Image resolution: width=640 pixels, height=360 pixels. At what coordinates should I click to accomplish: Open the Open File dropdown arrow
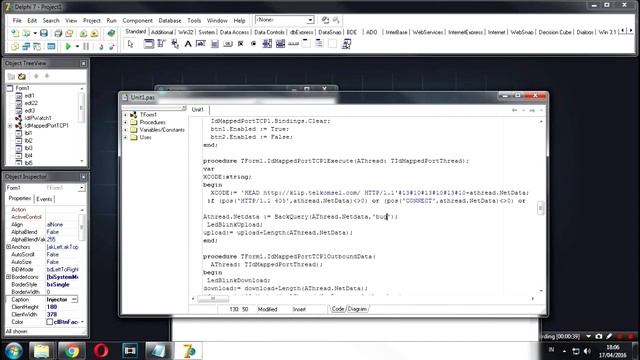tap(35, 33)
